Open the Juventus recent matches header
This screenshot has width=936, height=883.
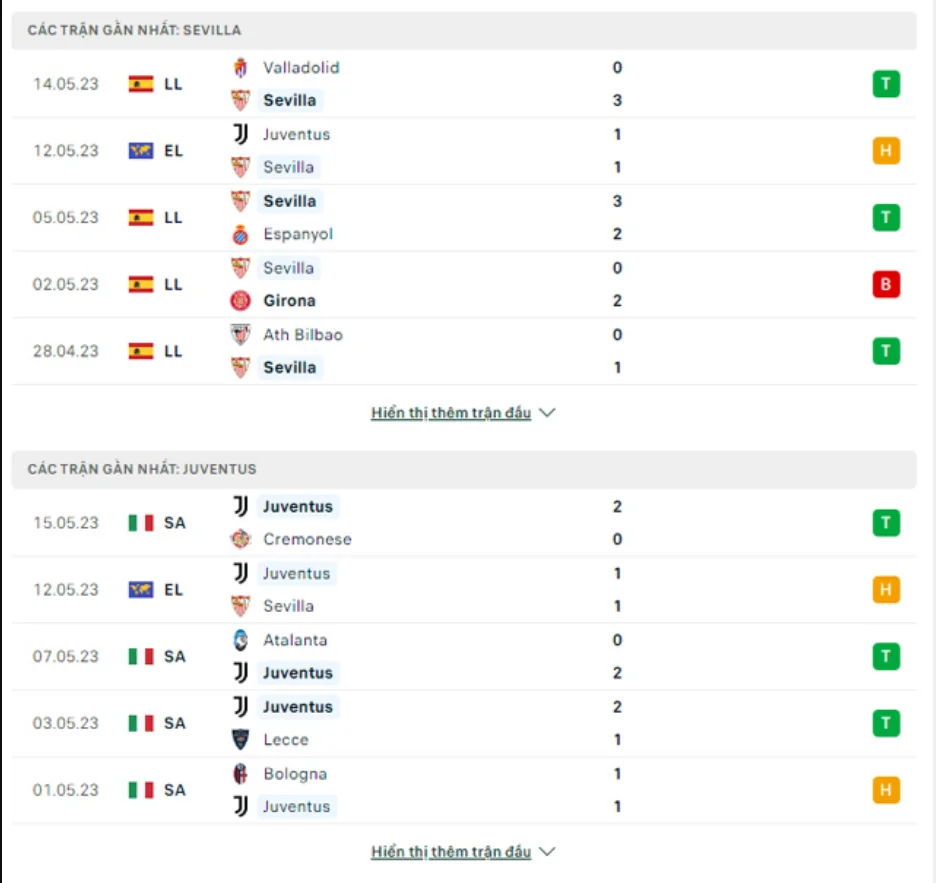tap(142, 468)
